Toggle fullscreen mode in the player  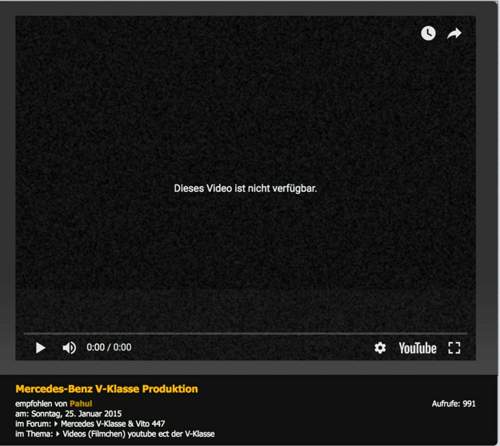point(454,348)
